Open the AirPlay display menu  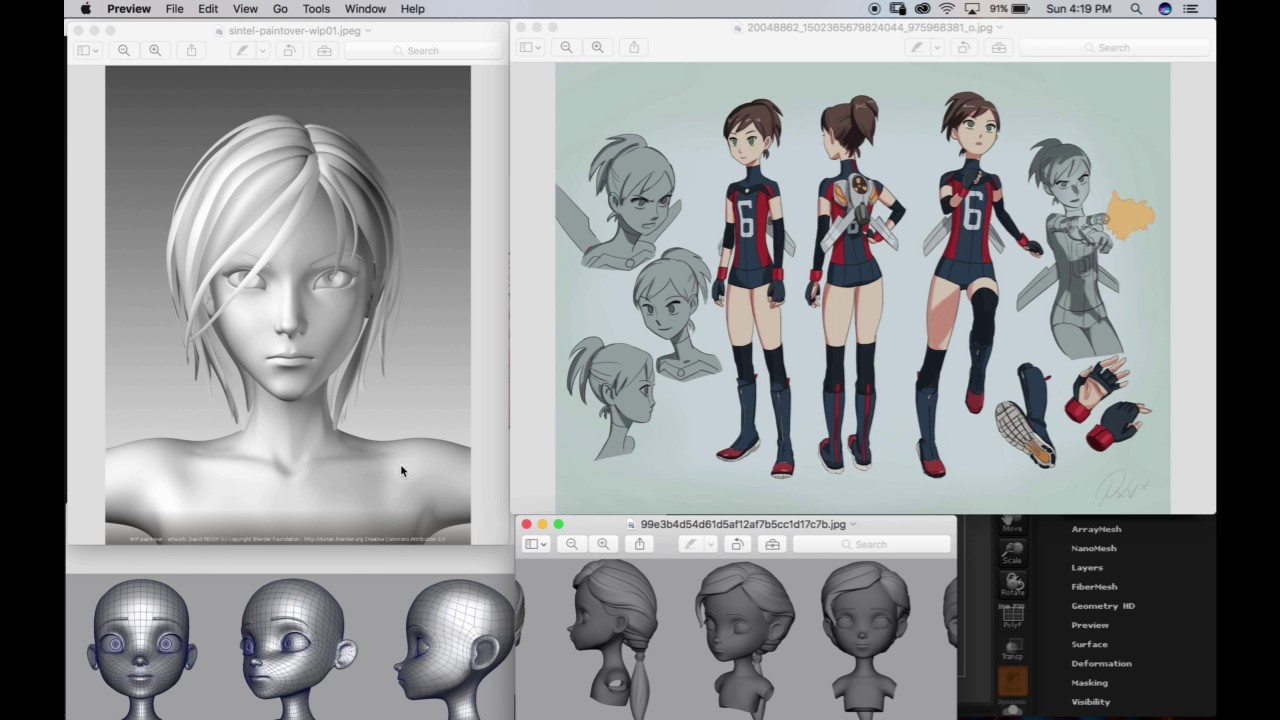coord(971,9)
